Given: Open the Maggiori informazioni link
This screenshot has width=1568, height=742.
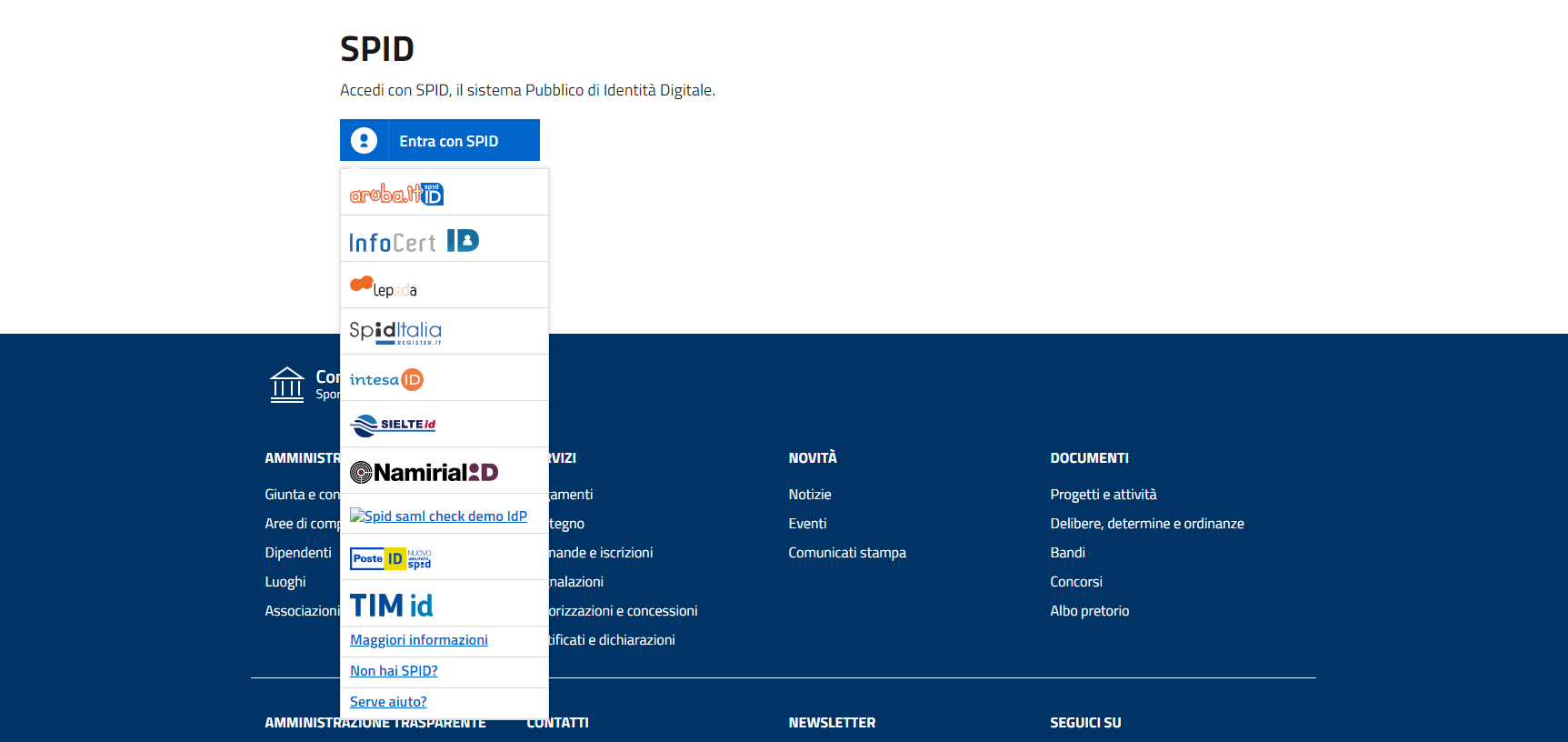Looking at the screenshot, I should click(419, 640).
